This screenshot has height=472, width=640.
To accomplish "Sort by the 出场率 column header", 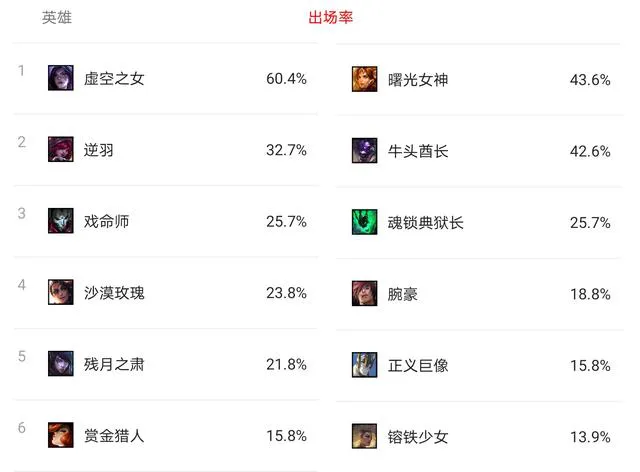I will click(330, 18).
